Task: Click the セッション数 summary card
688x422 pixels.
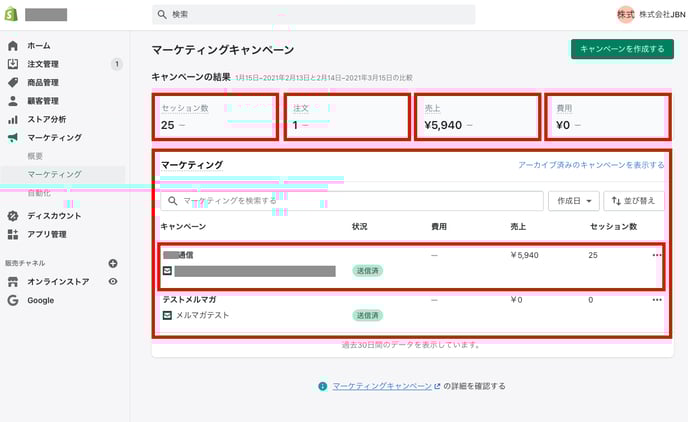Action: pyautogui.click(x=215, y=117)
